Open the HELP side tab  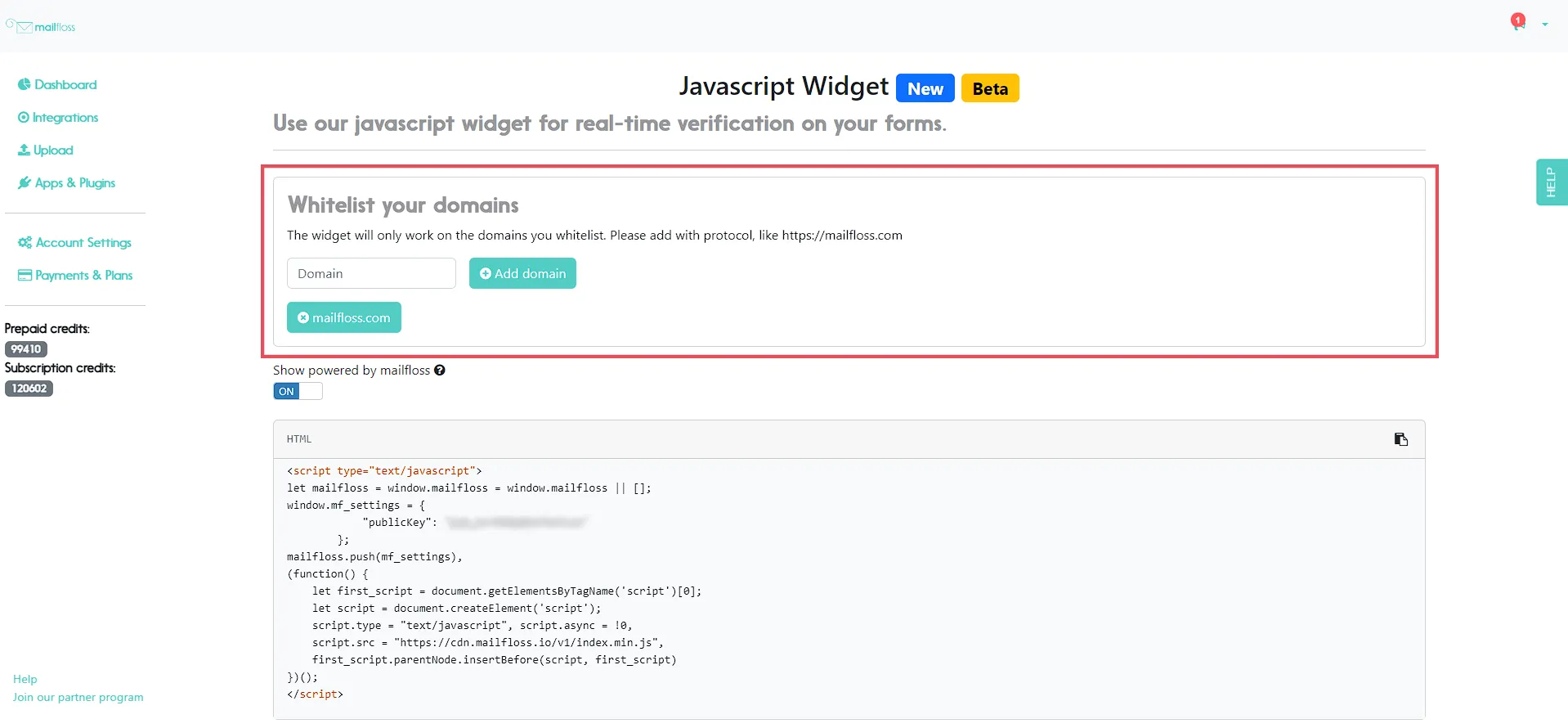[1552, 182]
